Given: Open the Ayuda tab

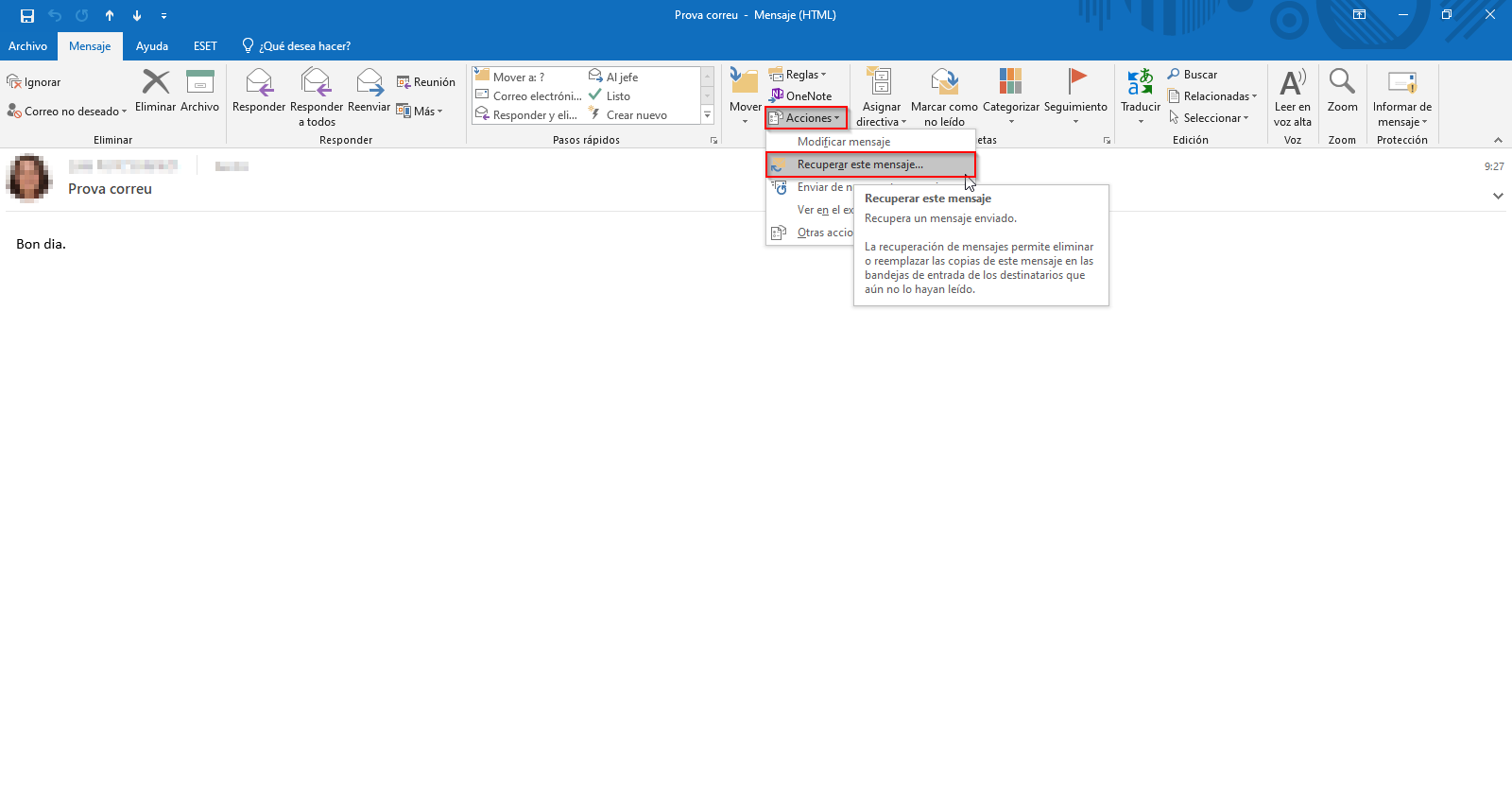Looking at the screenshot, I should 151,46.
